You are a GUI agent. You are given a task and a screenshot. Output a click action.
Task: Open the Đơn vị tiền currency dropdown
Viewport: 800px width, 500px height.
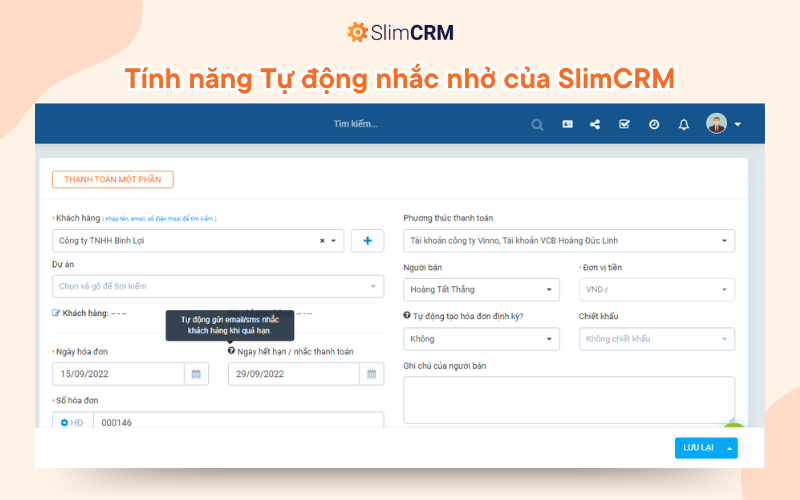[x=657, y=289]
